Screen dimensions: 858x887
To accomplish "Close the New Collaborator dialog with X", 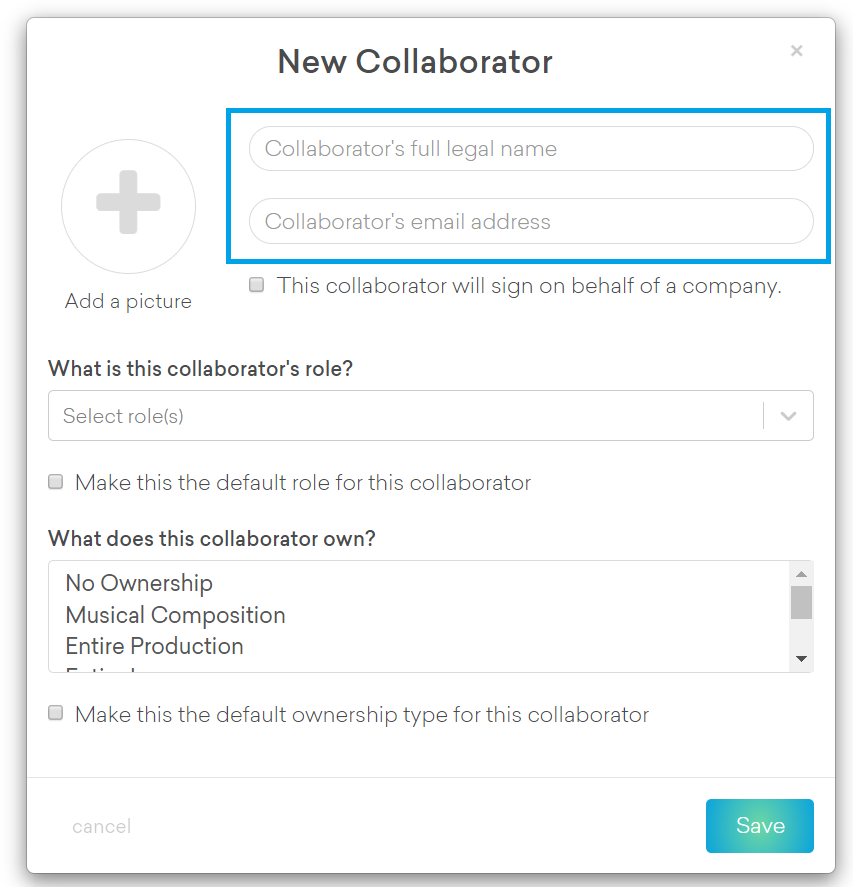I will click(x=796, y=51).
